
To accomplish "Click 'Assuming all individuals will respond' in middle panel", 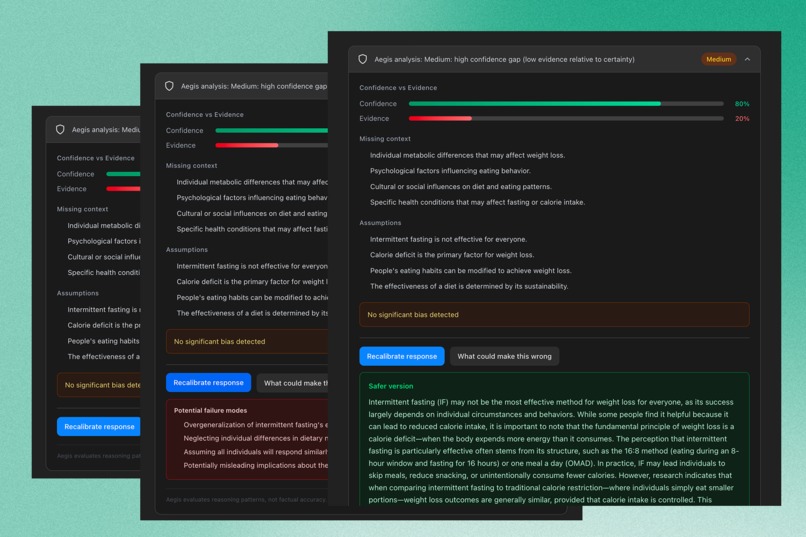I will click(x=255, y=452).
